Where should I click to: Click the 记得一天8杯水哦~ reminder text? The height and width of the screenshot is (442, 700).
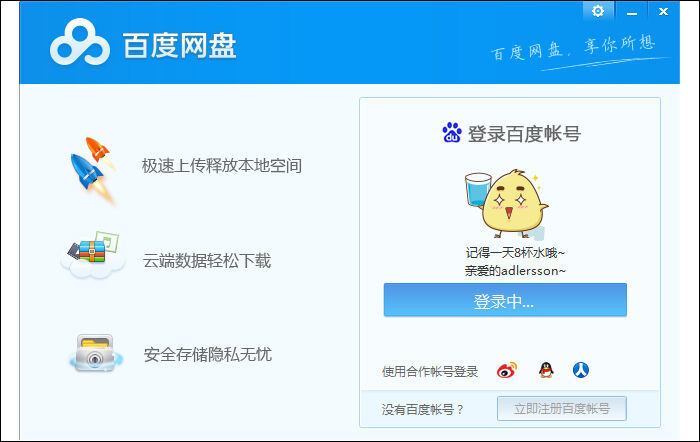click(515, 253)
